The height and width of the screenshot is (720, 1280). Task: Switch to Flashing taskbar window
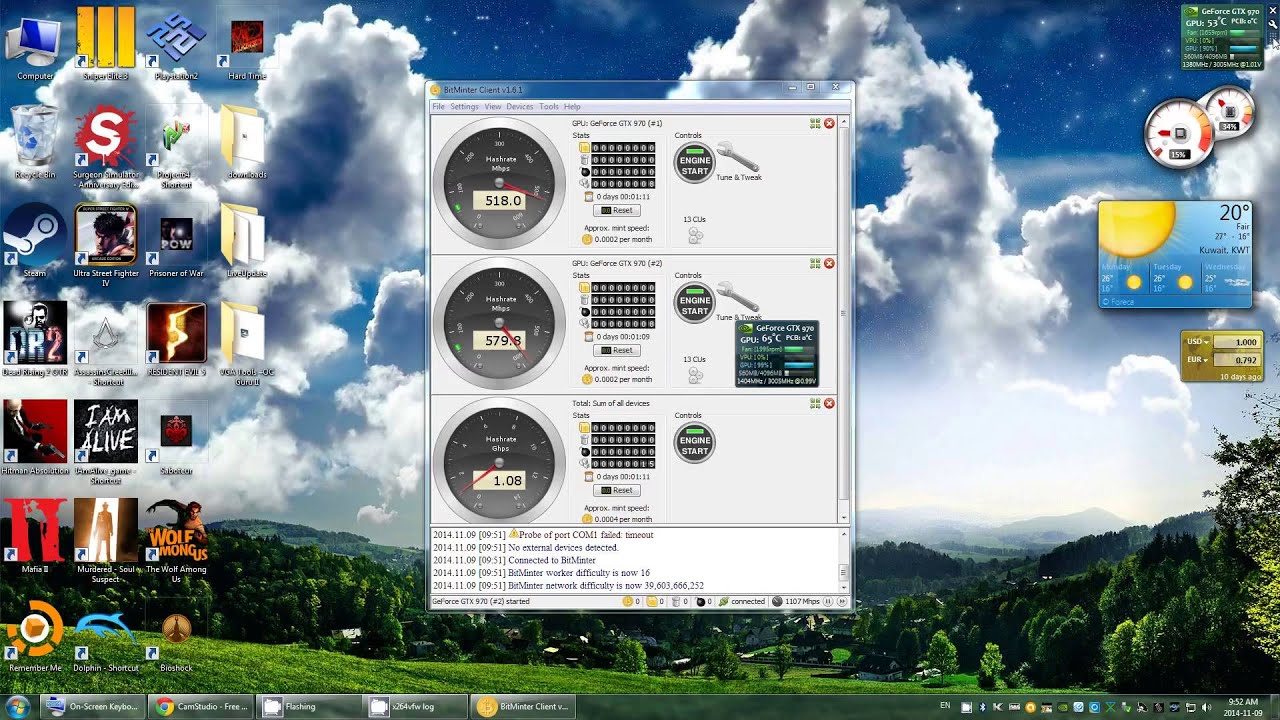[308, 706]
